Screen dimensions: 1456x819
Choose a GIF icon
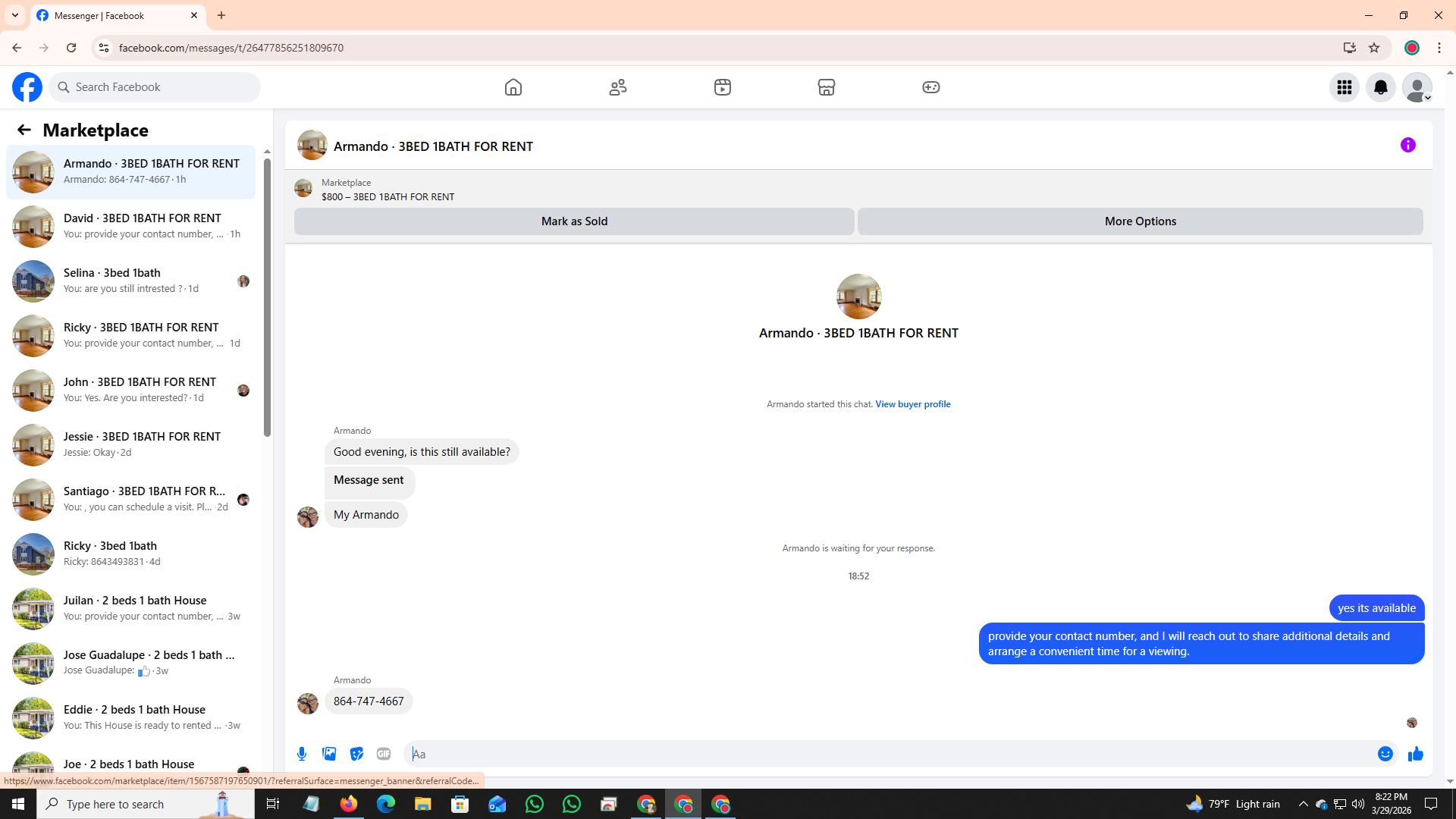(x=384, y=754)
